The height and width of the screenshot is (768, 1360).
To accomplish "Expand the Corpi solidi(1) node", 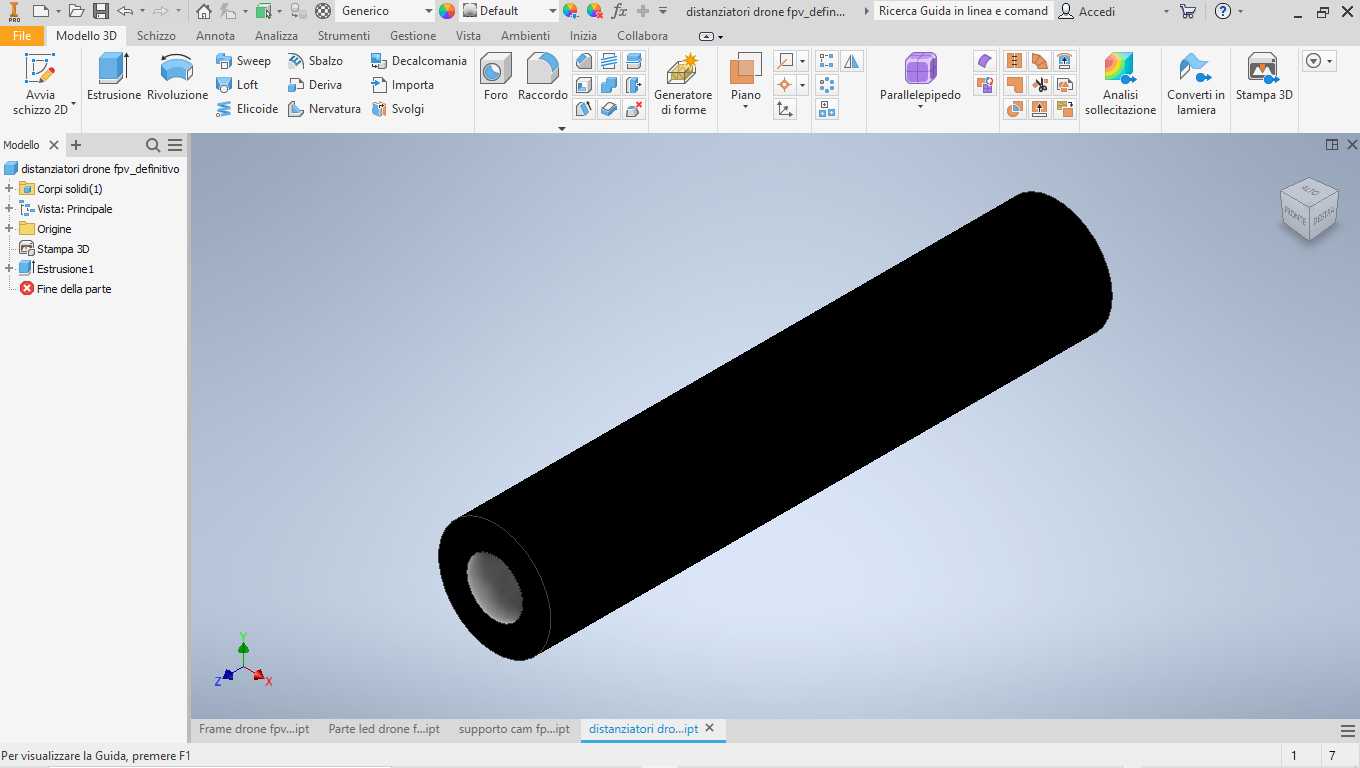I will 9,189.
